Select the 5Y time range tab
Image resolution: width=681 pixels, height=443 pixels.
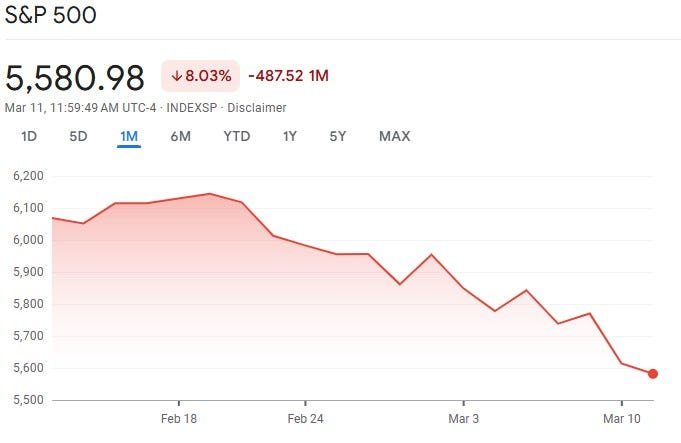coord(338,136)
